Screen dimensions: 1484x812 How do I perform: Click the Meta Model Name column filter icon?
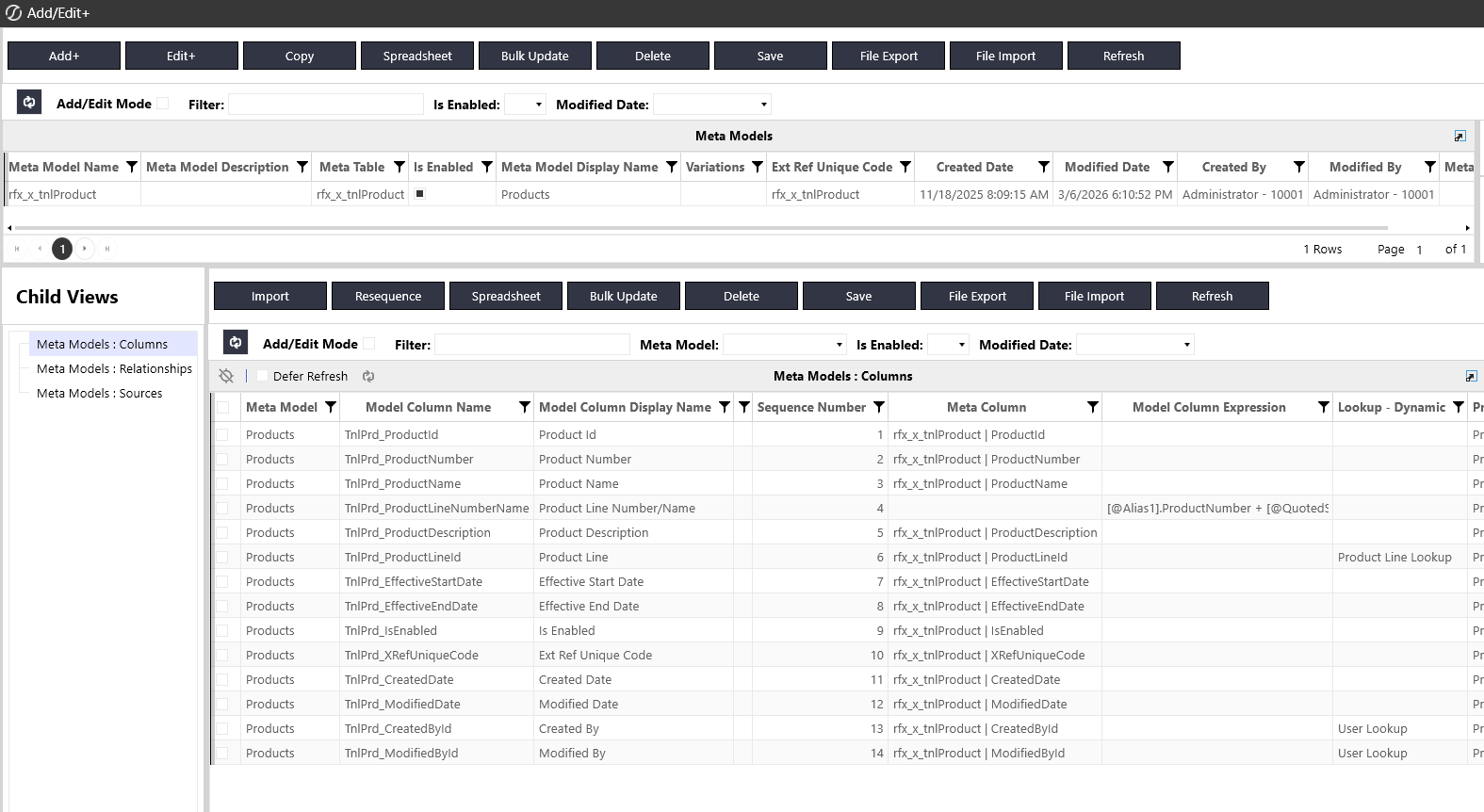coord(132,167)
